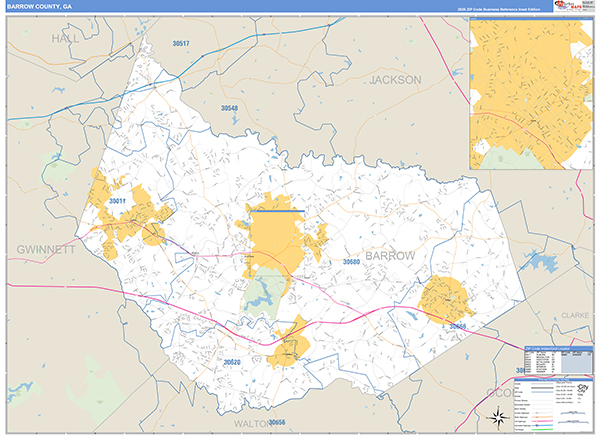Click the BARROW county label
The width and height of the screenshot is (600, 435).
click(390, 256)
